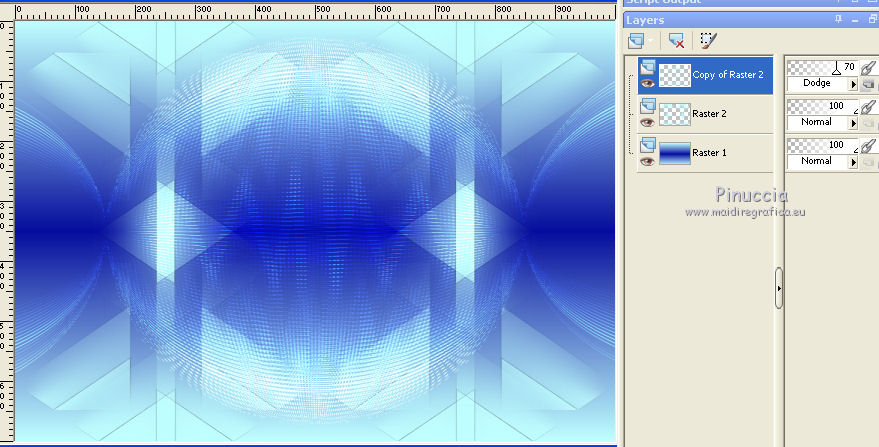Select layer named Raster 1

(x=709, y=153)
